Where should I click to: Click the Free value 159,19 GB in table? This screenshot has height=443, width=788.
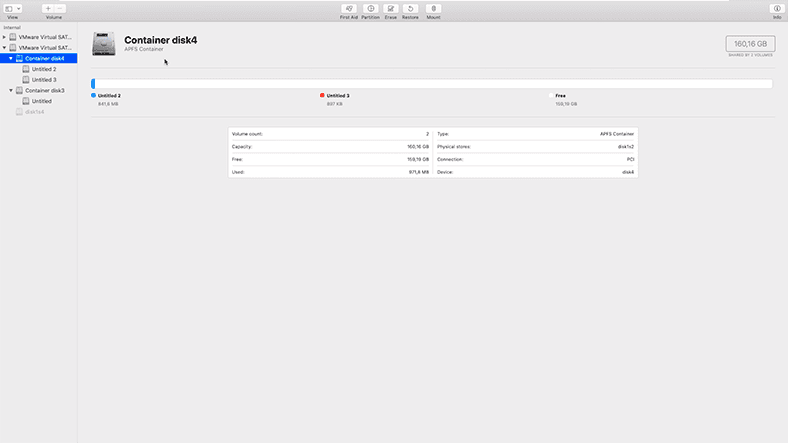[418, 159]
